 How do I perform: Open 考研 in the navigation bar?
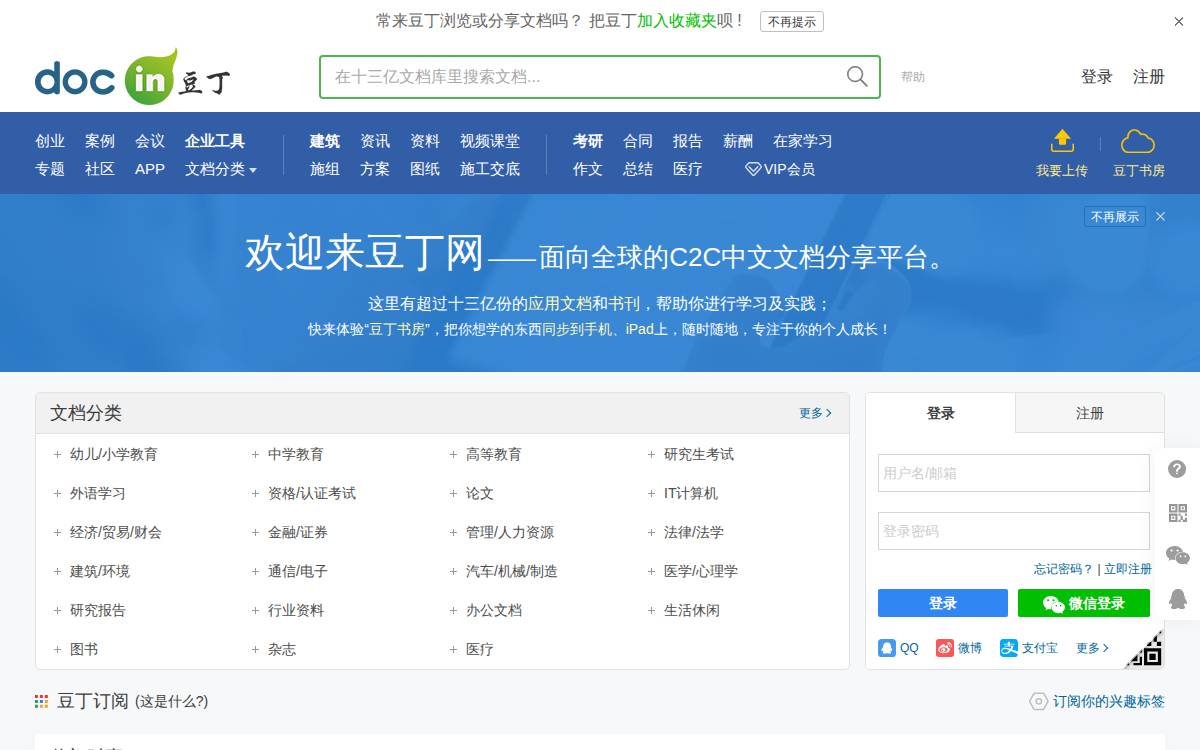(x=588, y=141)
